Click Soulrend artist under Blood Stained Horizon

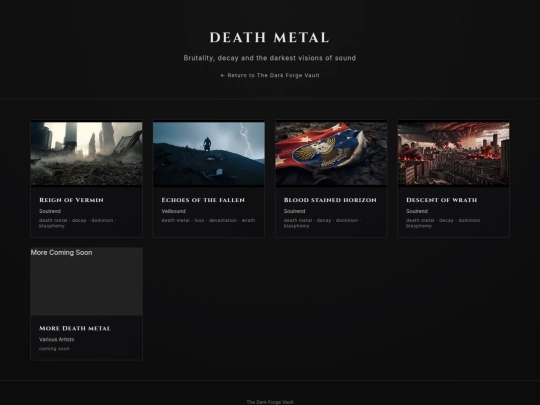(294, 211)
